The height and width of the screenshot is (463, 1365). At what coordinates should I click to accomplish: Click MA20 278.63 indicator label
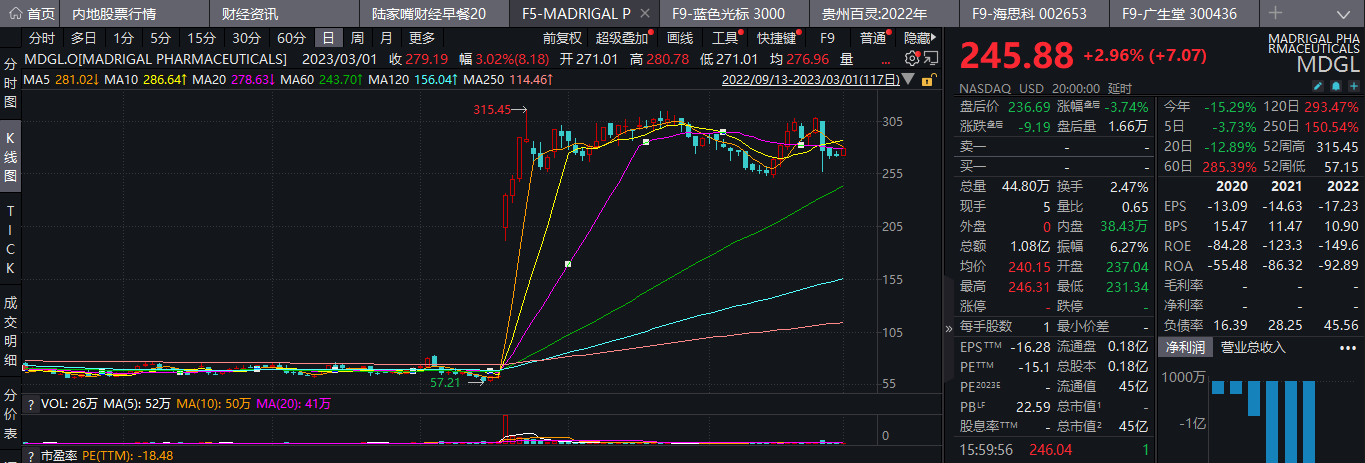coord(235,79)
